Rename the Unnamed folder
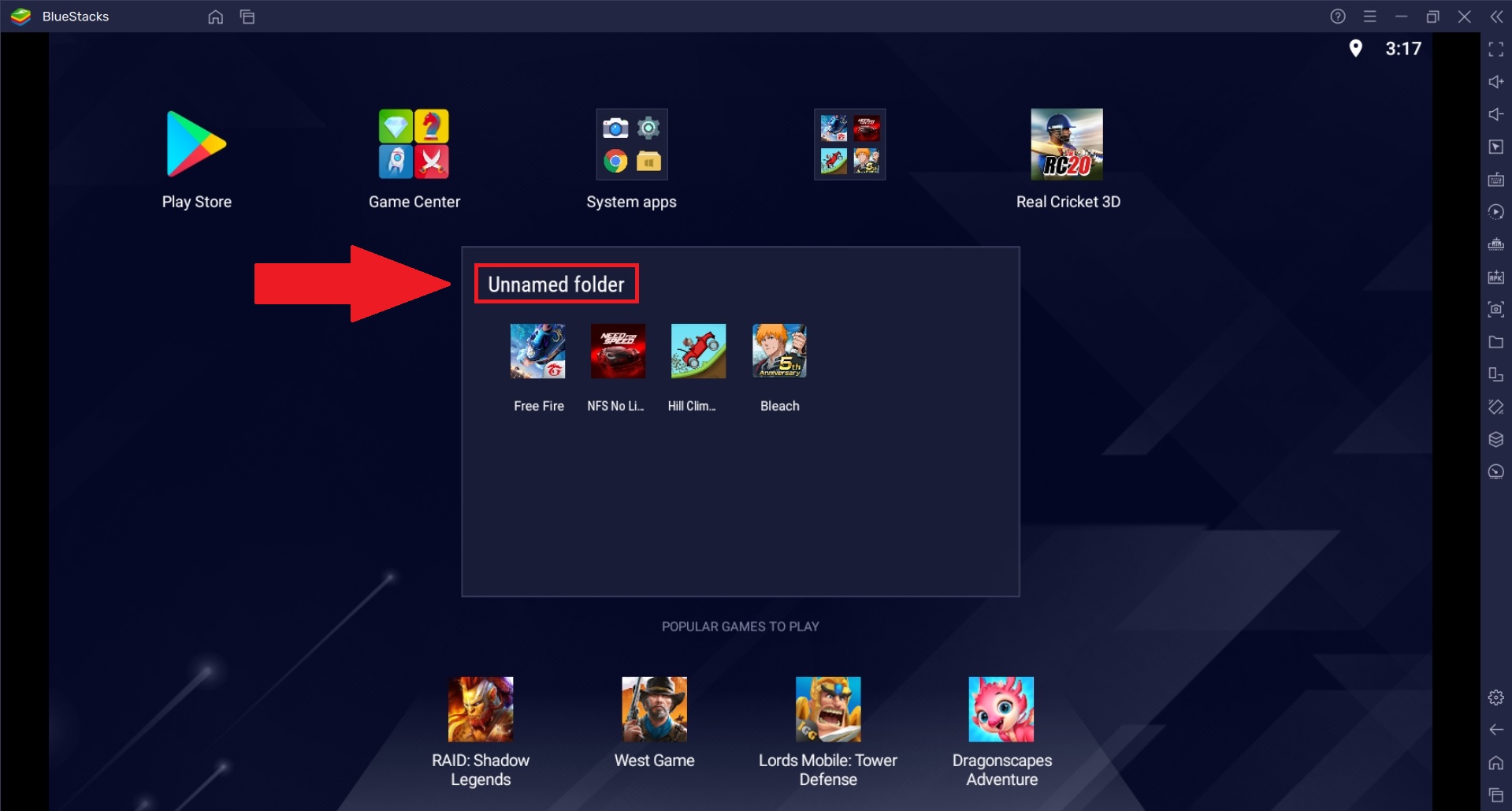Viewport: 1512px width, 811px height. coord(555,283)
